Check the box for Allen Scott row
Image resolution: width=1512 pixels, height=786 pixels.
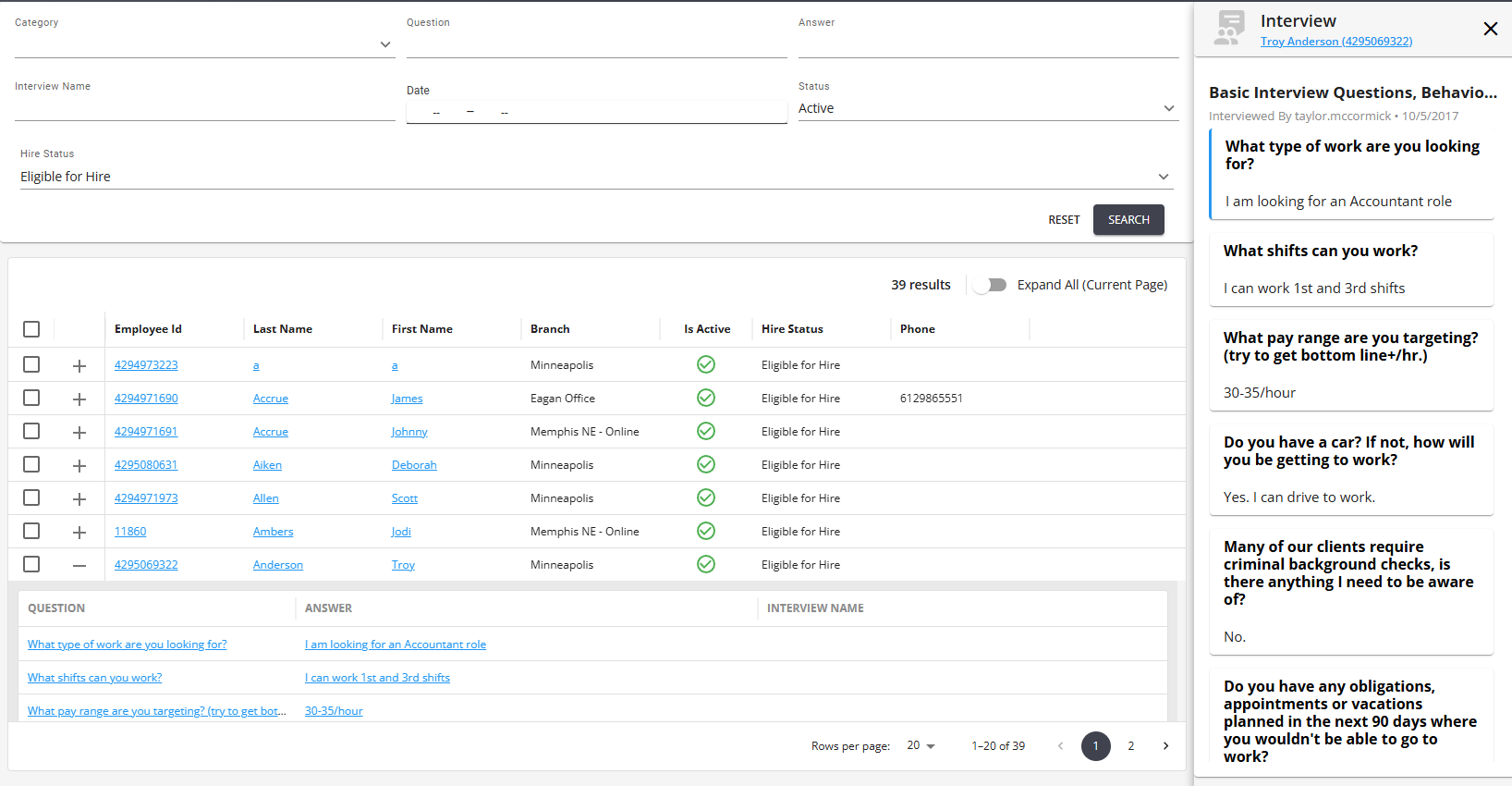click(x=31, y=497)
